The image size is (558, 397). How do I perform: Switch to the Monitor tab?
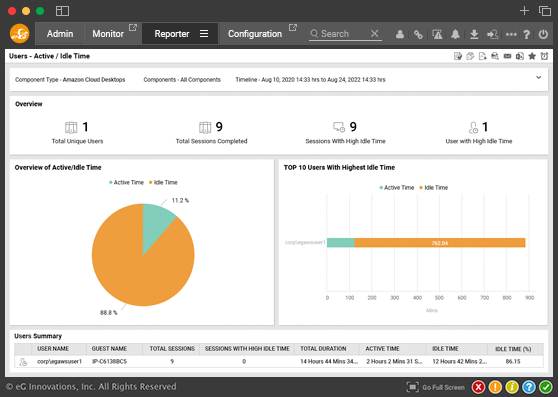pos(108,34)
